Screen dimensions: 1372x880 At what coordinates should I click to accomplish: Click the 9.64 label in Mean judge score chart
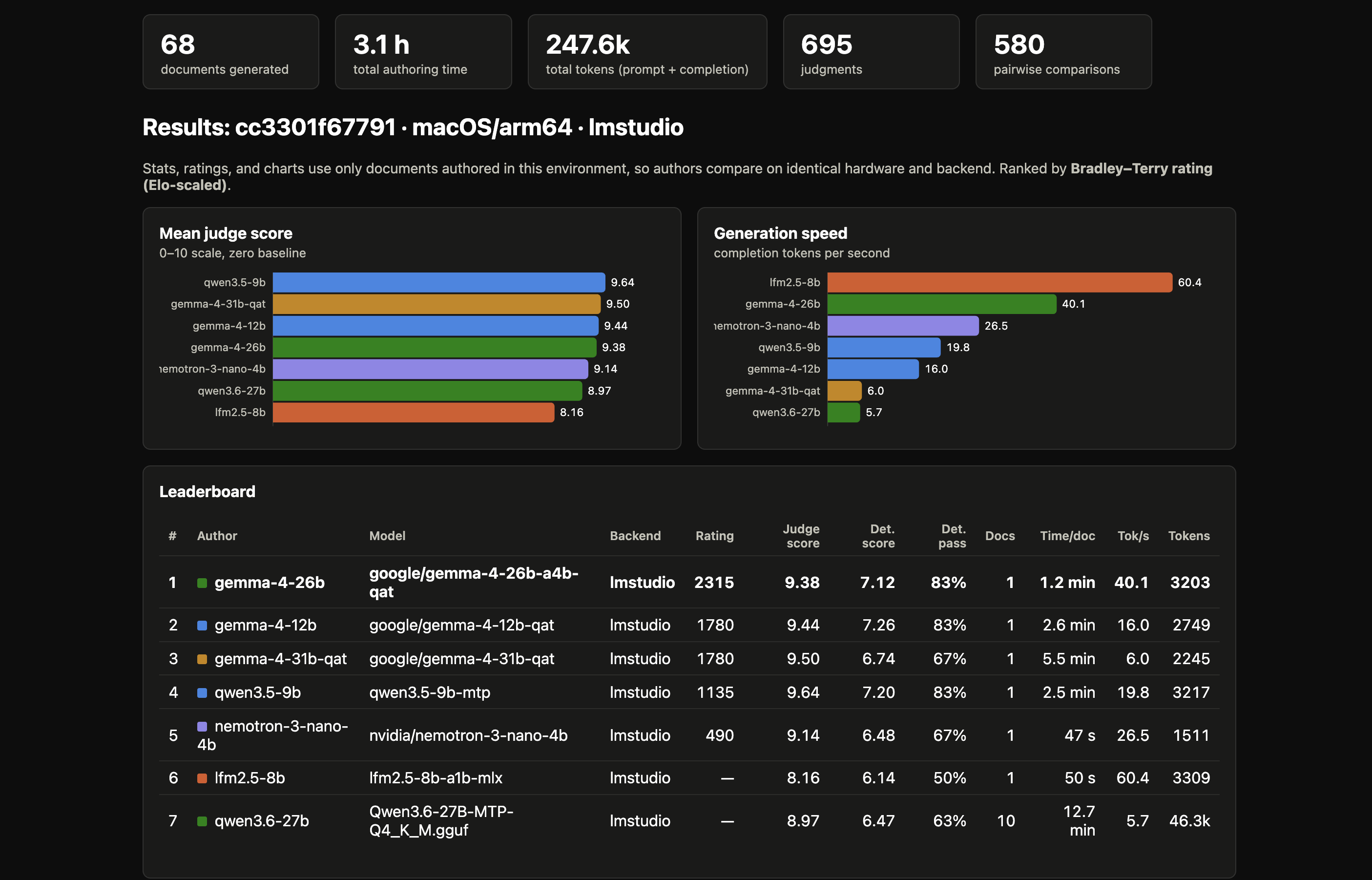point(623,282)
